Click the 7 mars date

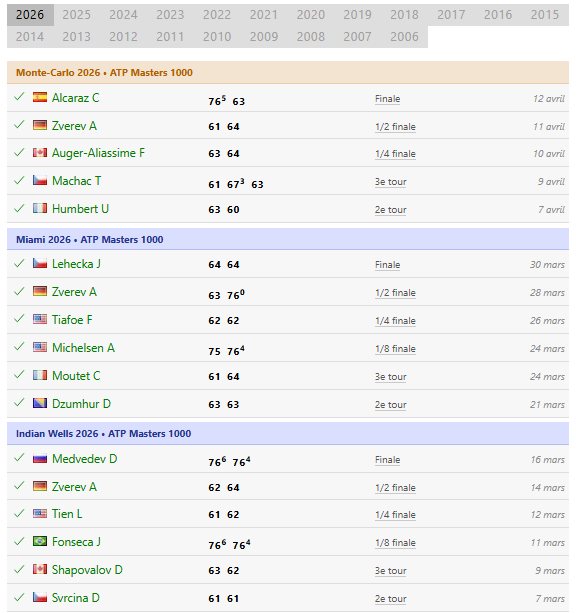[550, 599]
